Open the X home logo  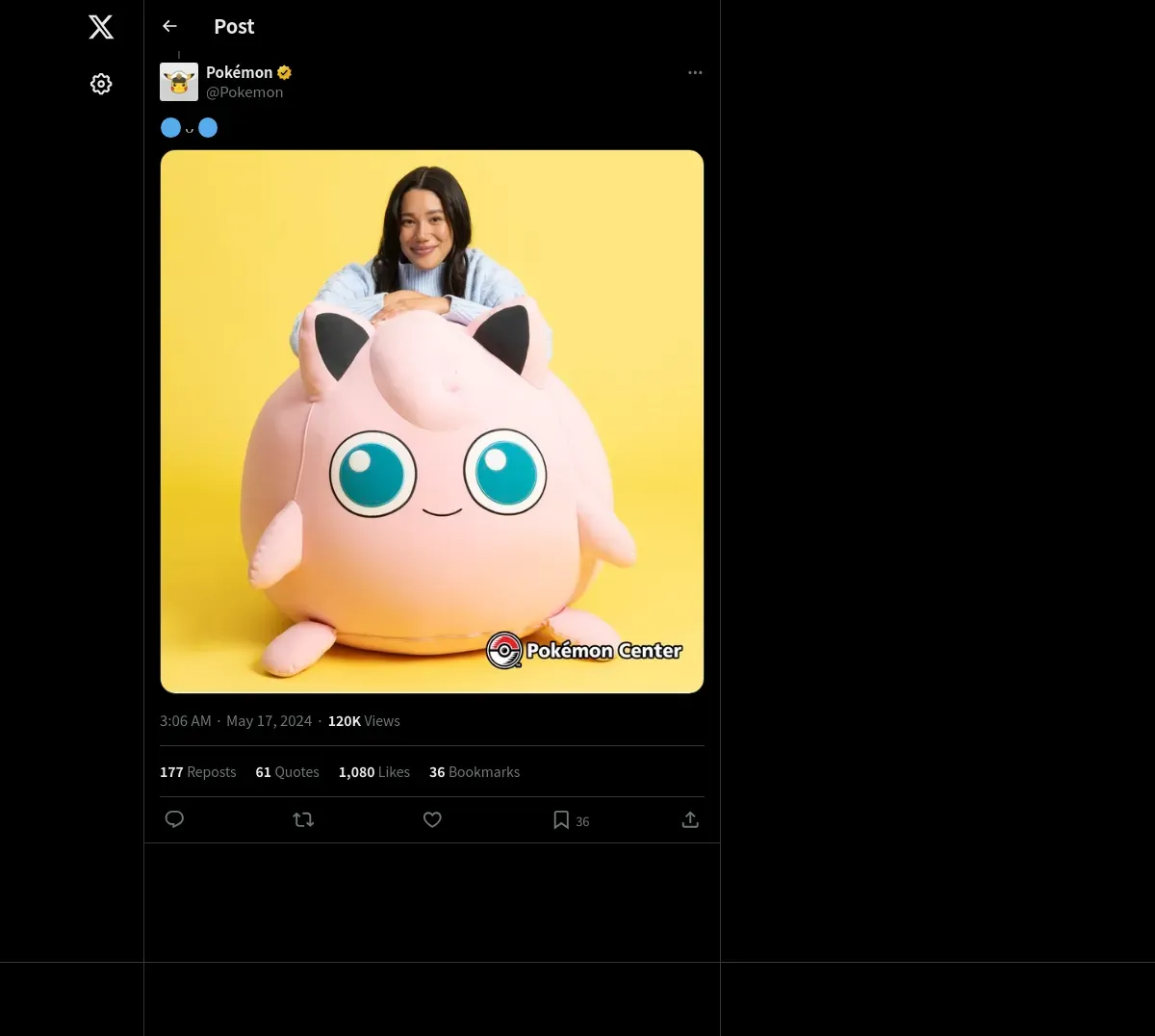[x=101, y=27]
